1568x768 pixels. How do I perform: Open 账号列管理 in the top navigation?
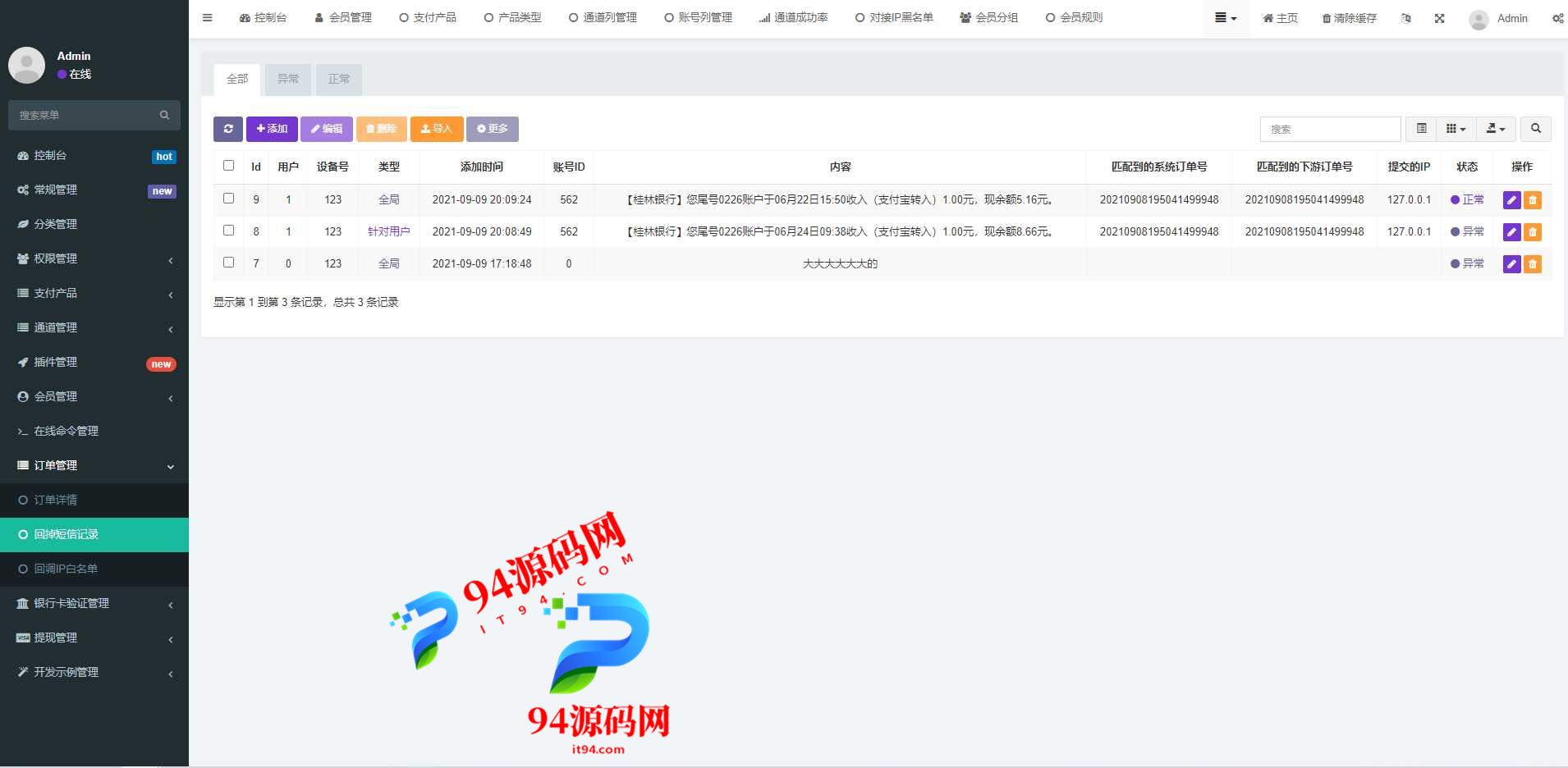click(698, 17)
